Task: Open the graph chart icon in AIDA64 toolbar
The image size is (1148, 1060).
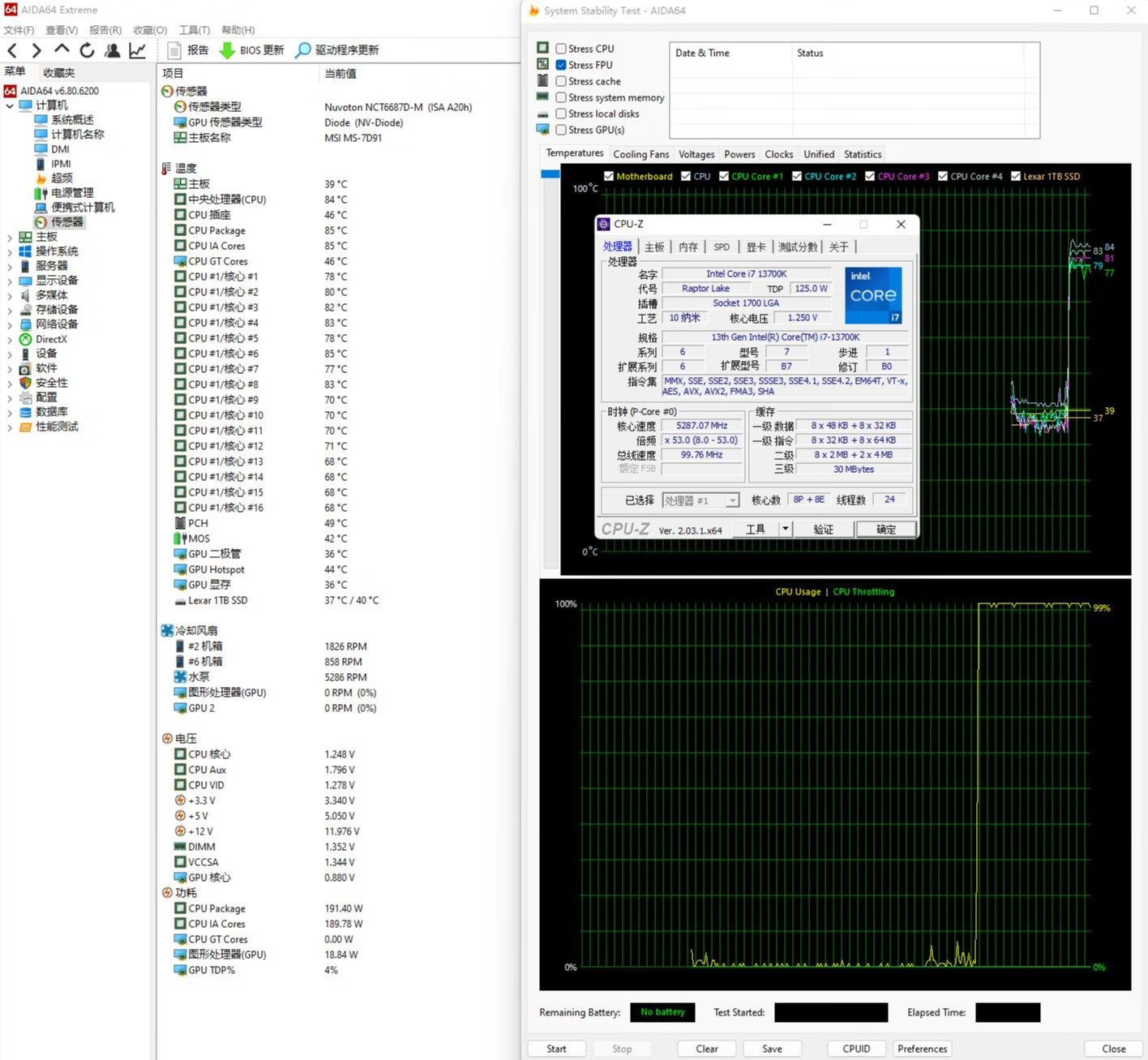Action: (138, 50)
